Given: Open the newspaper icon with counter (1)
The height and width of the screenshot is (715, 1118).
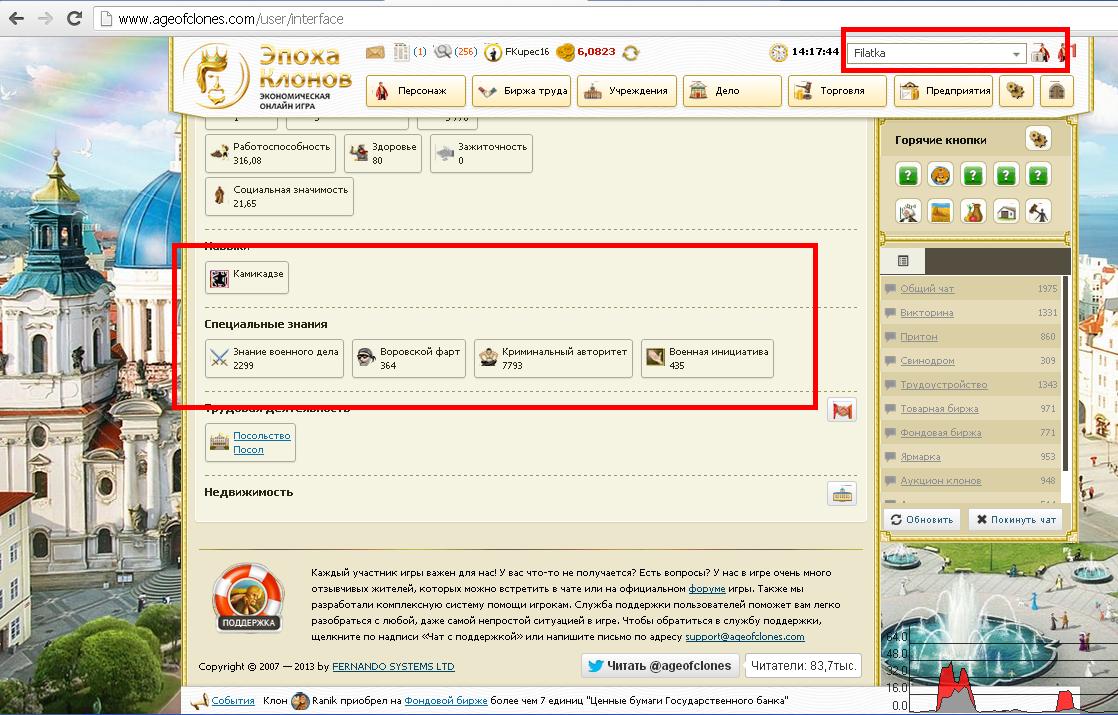Looking at the screenshot, I should pos(401,52).
